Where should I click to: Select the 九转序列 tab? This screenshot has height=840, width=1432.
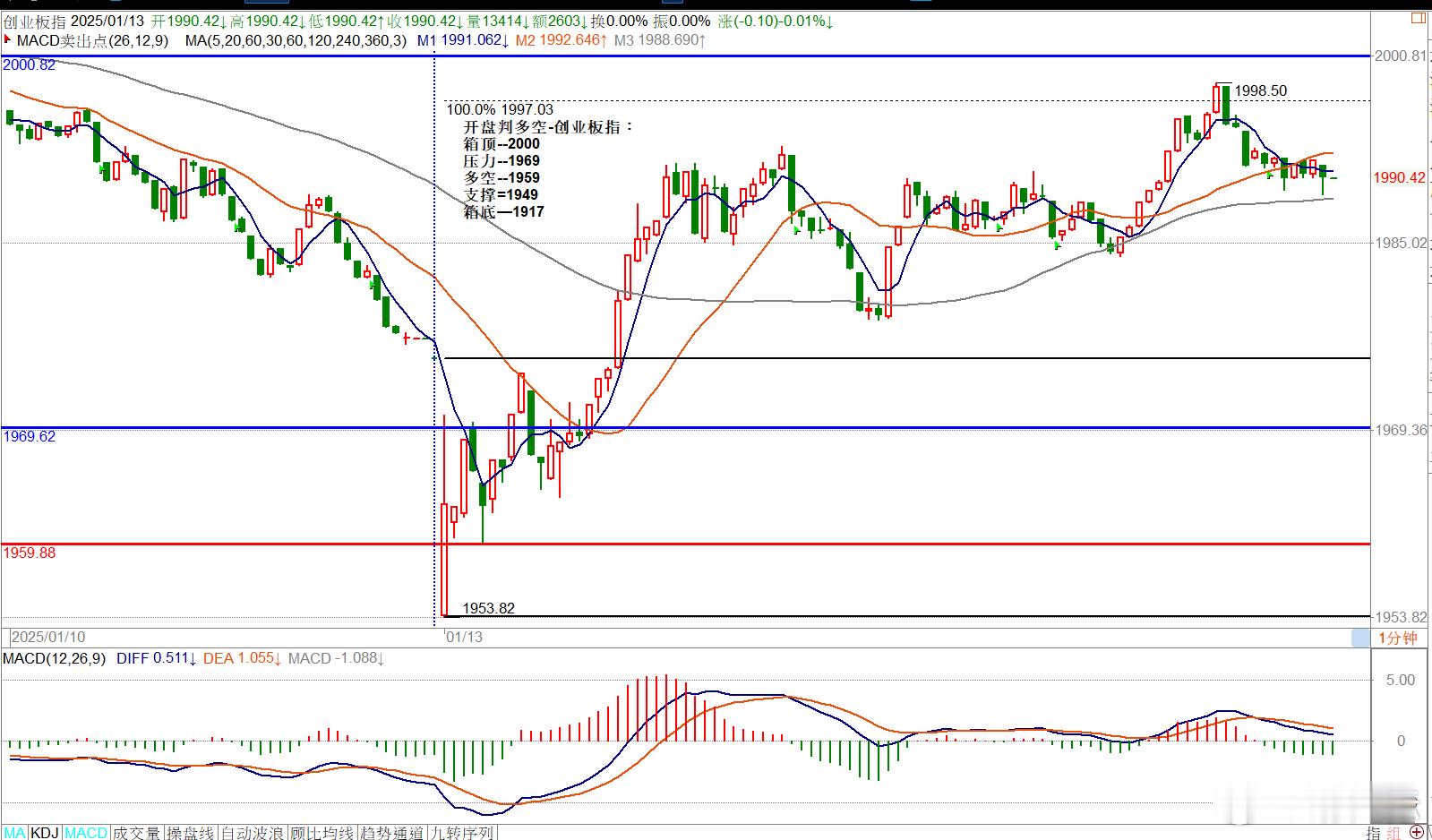(461, 833)
